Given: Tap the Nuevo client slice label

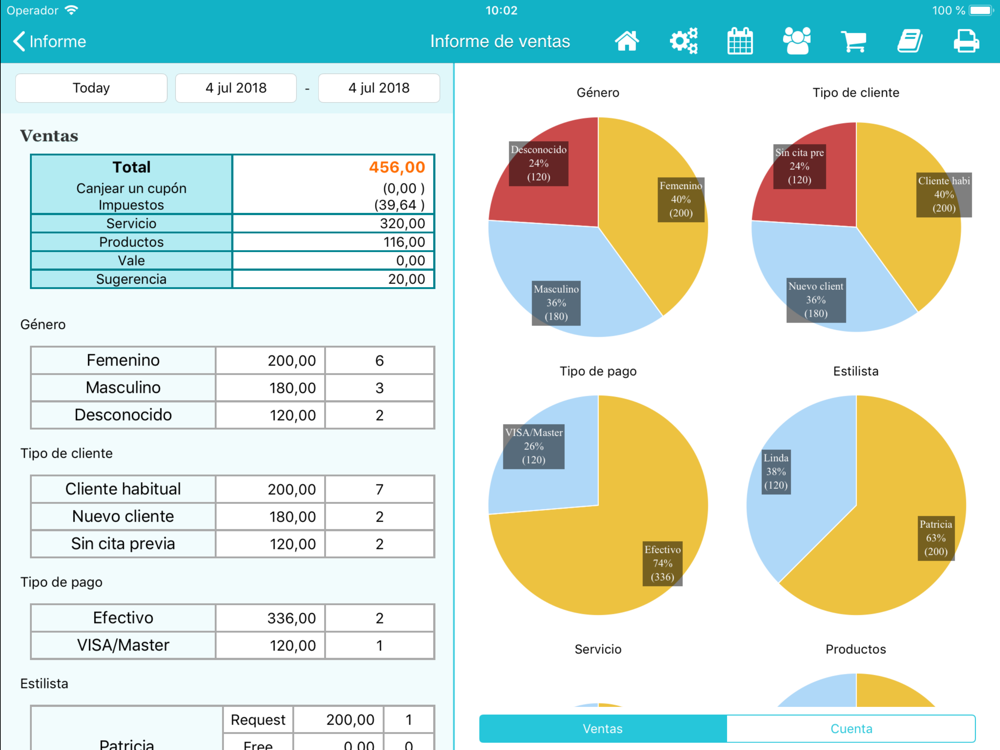Looking at the screenshot, I should (x=816, y=300).
